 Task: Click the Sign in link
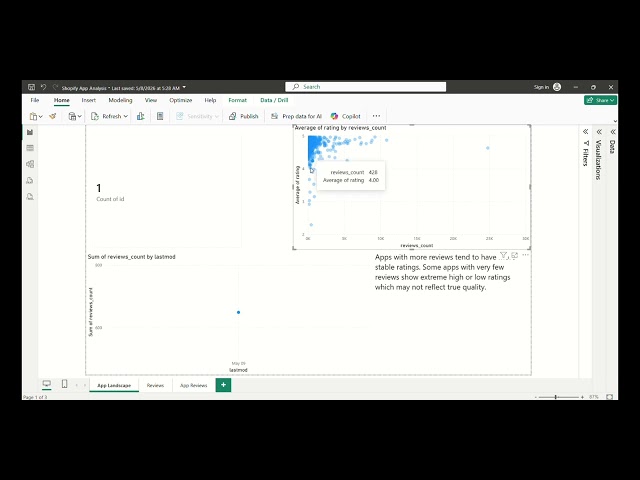[541, 87]
